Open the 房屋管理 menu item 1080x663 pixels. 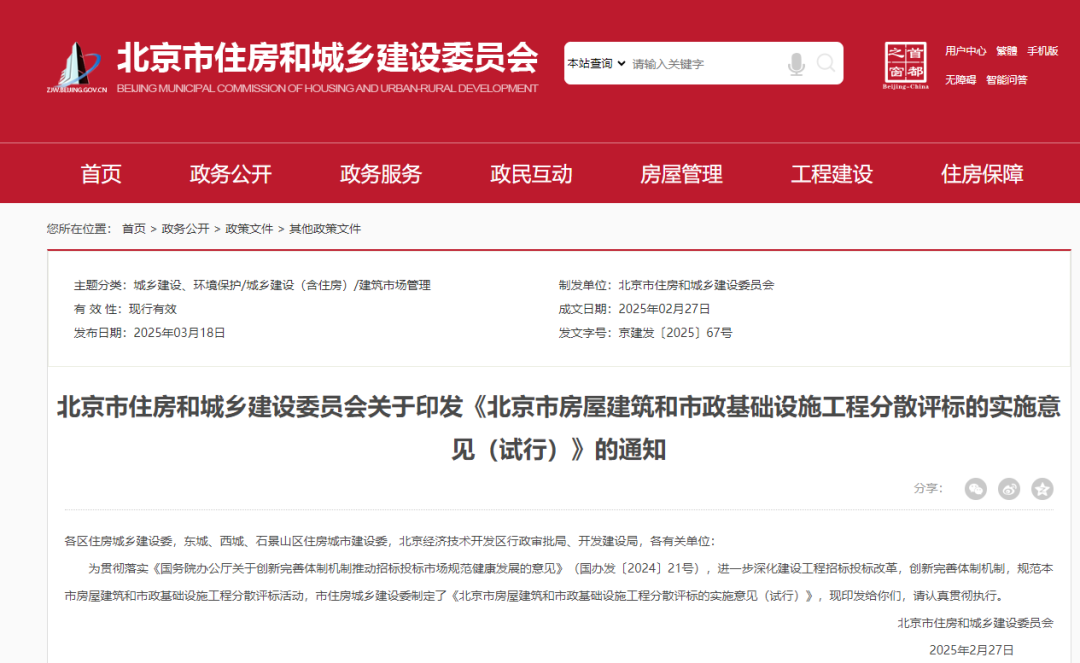click(681, 173)
